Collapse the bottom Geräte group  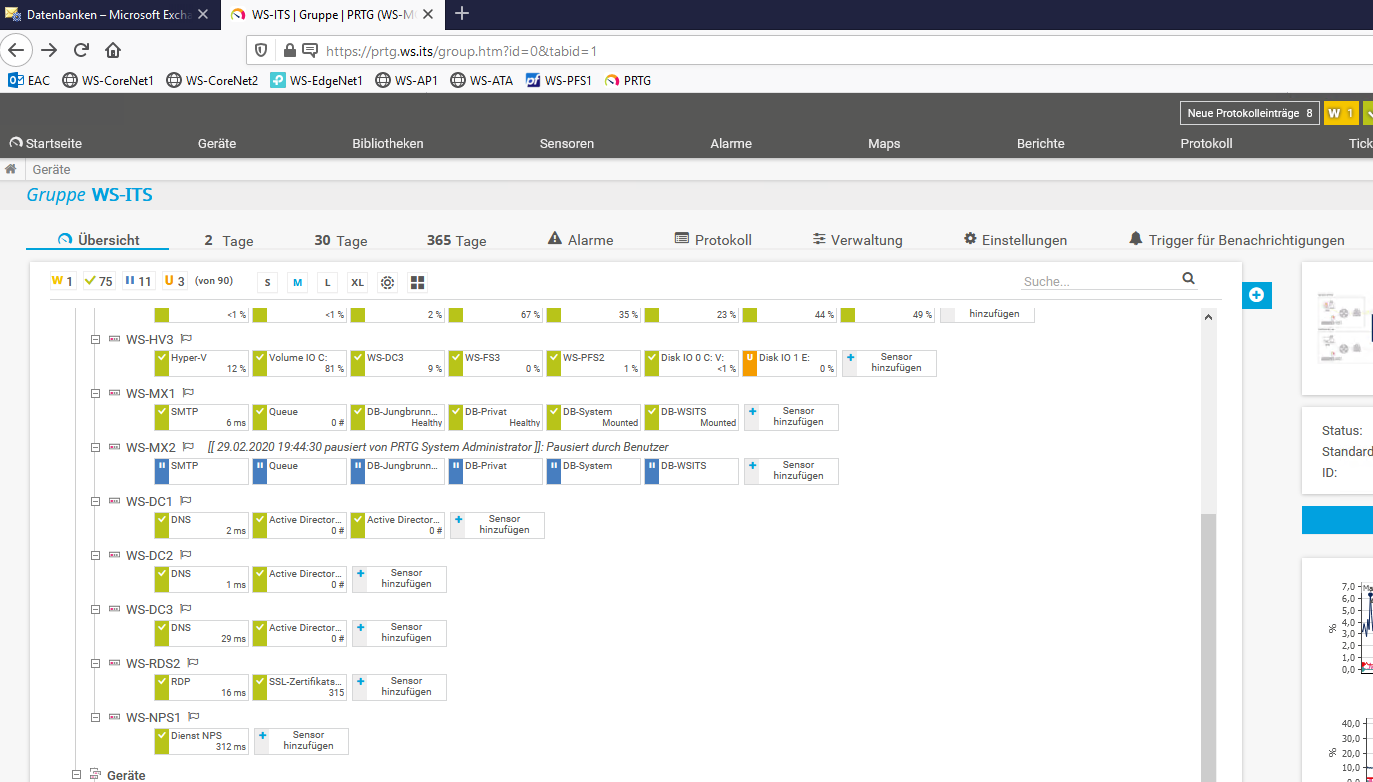77,774
